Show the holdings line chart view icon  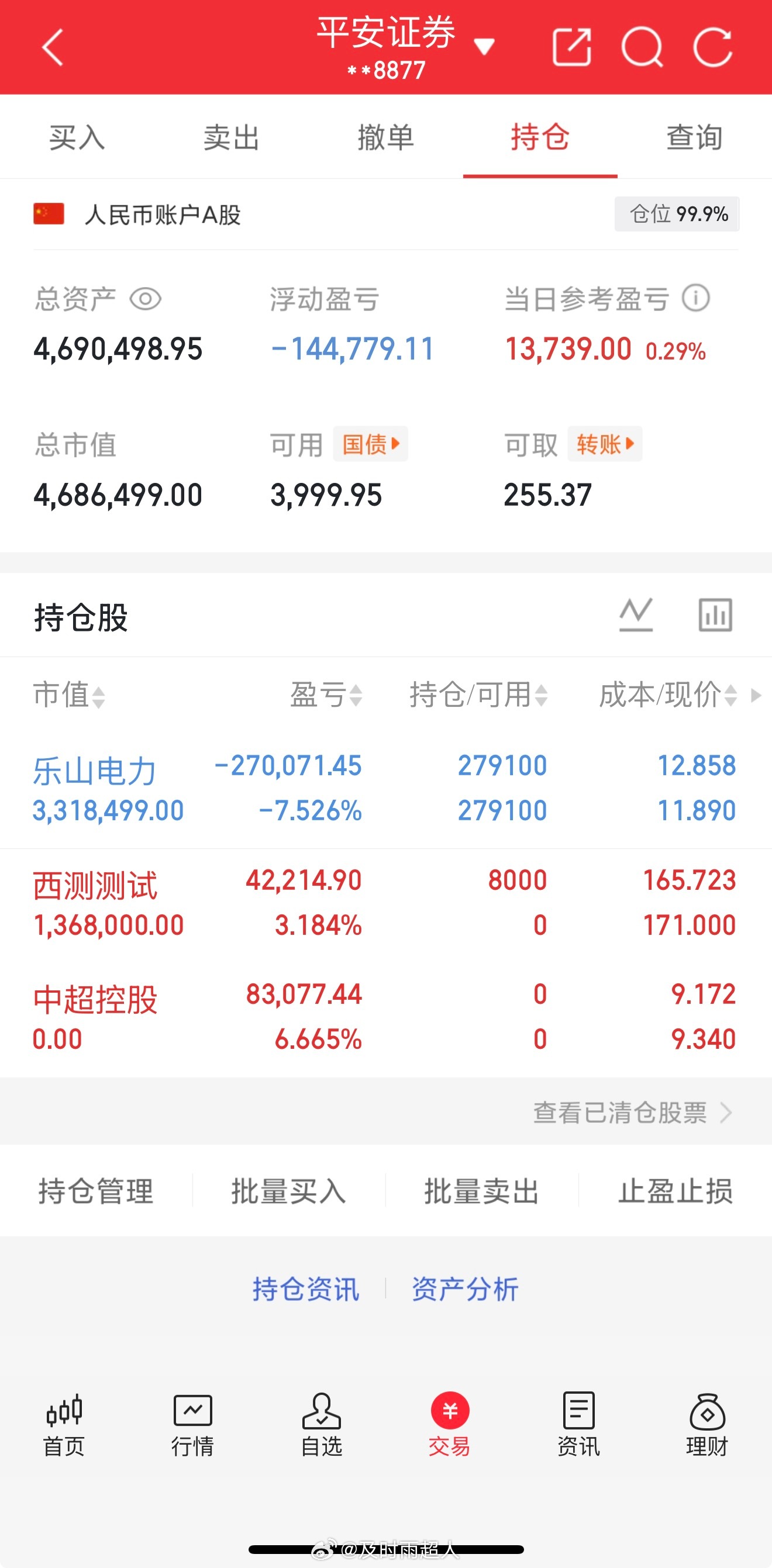(x=636, y=615)
